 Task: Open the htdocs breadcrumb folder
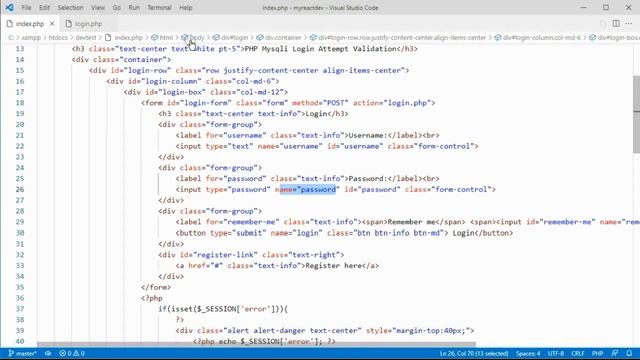(58, 38)
